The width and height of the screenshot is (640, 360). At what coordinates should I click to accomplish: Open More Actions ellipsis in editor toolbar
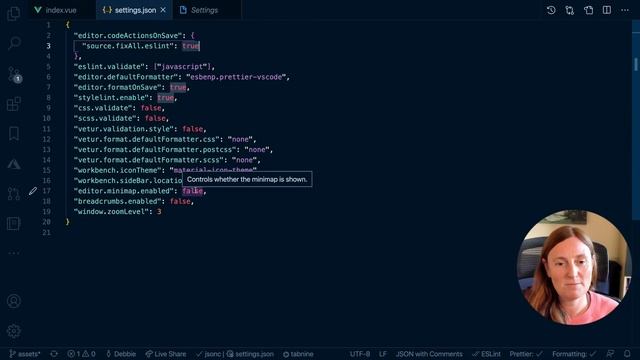pos(625,10)
